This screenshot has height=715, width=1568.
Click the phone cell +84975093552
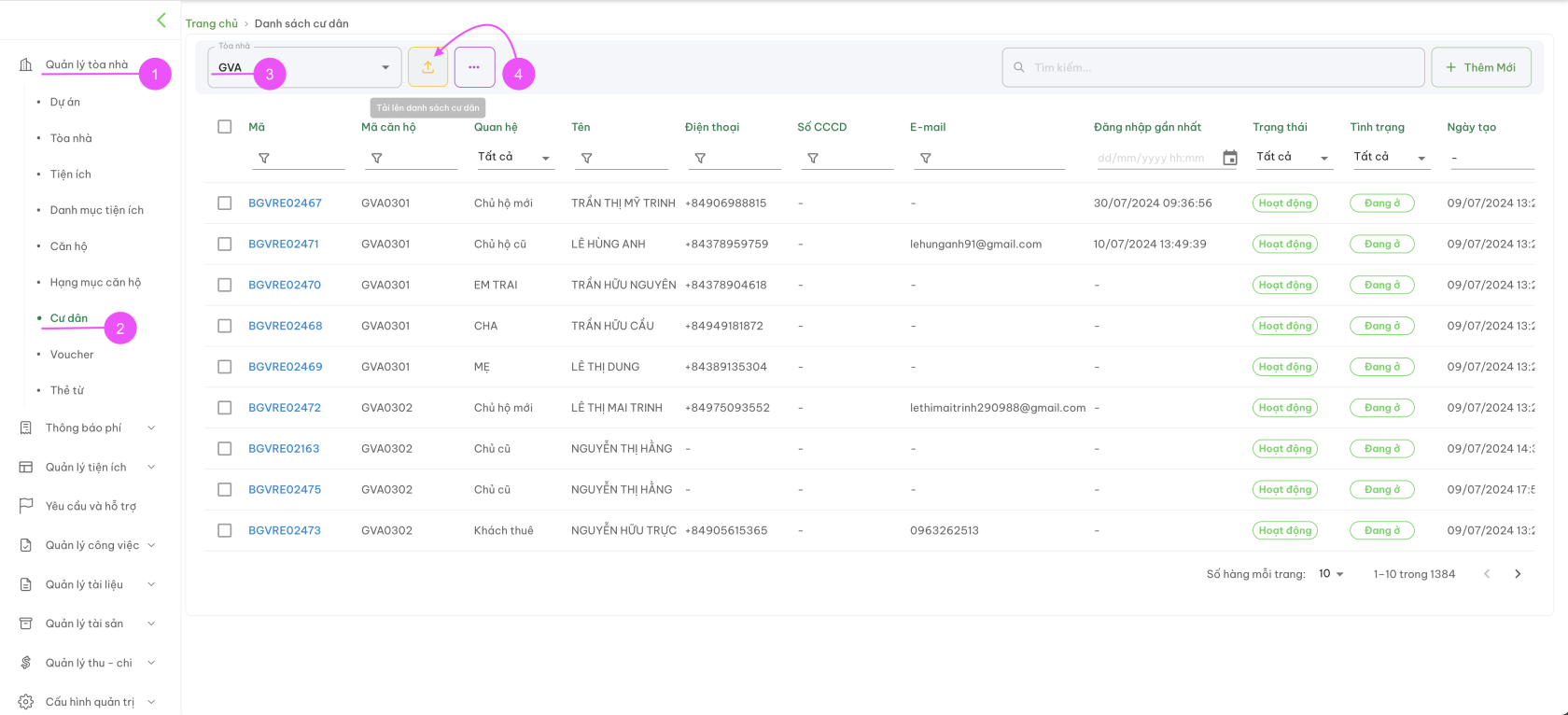(x=727, y=408)
